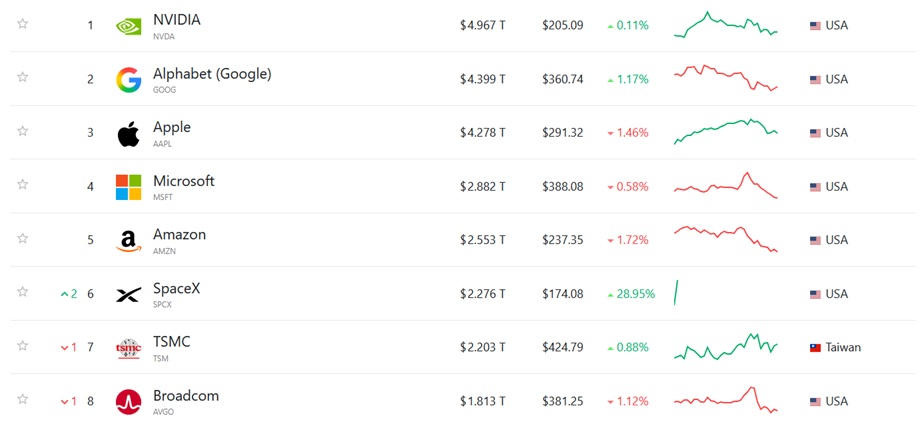
Task: Open the Amazon company page link
Action: click(x=179, y=234)
